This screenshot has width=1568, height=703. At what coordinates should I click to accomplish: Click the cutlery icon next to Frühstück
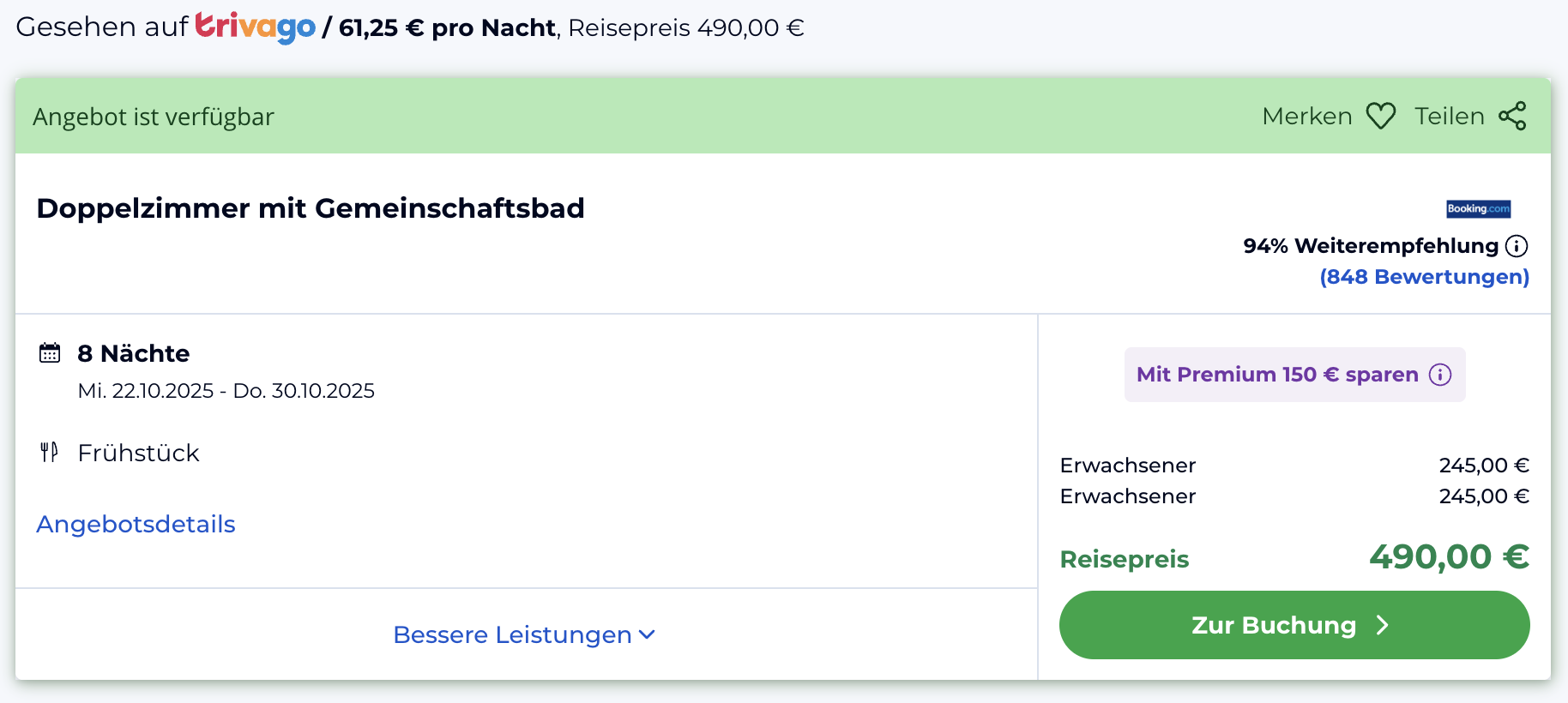click(49, 452)
